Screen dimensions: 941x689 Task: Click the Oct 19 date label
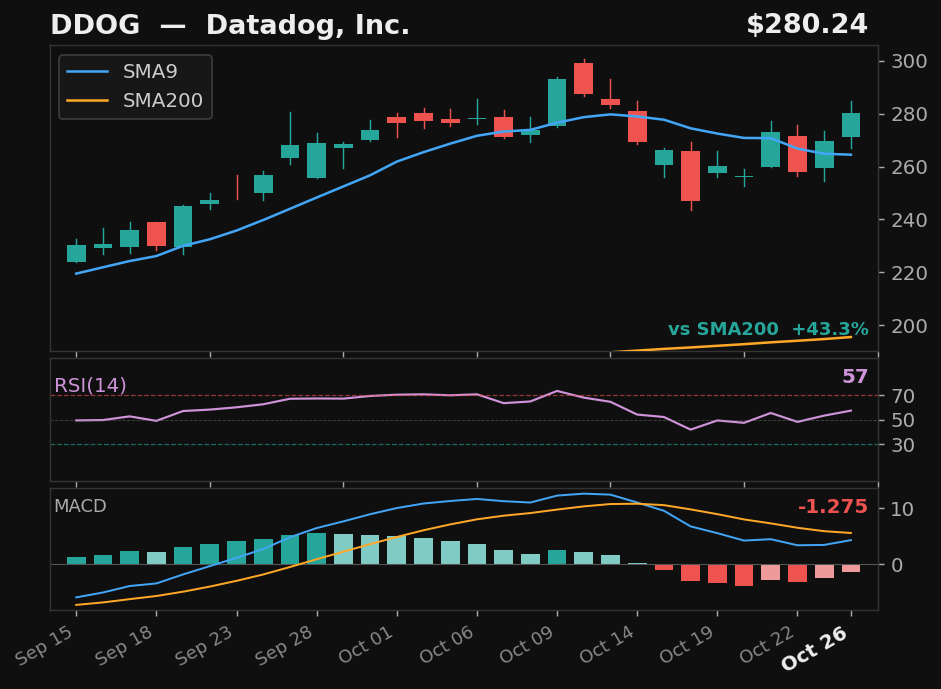(x=687, y=645)
